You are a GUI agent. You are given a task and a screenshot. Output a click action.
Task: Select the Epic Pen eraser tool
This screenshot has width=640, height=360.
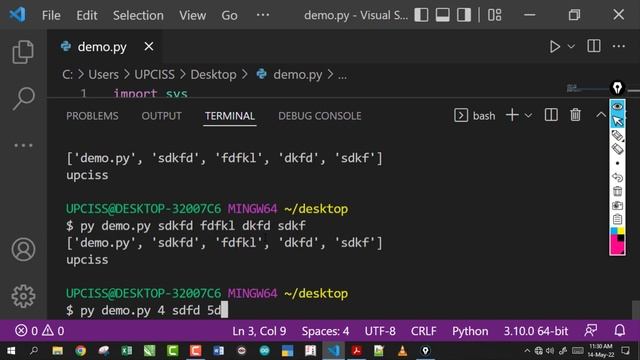click(x=617, y=149)
